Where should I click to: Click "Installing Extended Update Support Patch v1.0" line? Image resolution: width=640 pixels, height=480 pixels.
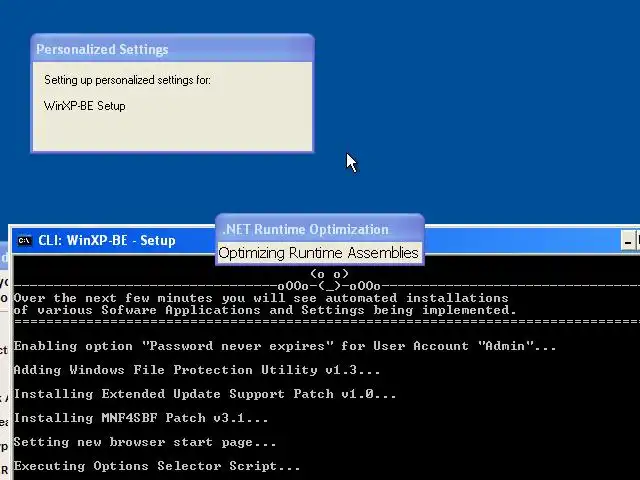(x=205, y=394)
